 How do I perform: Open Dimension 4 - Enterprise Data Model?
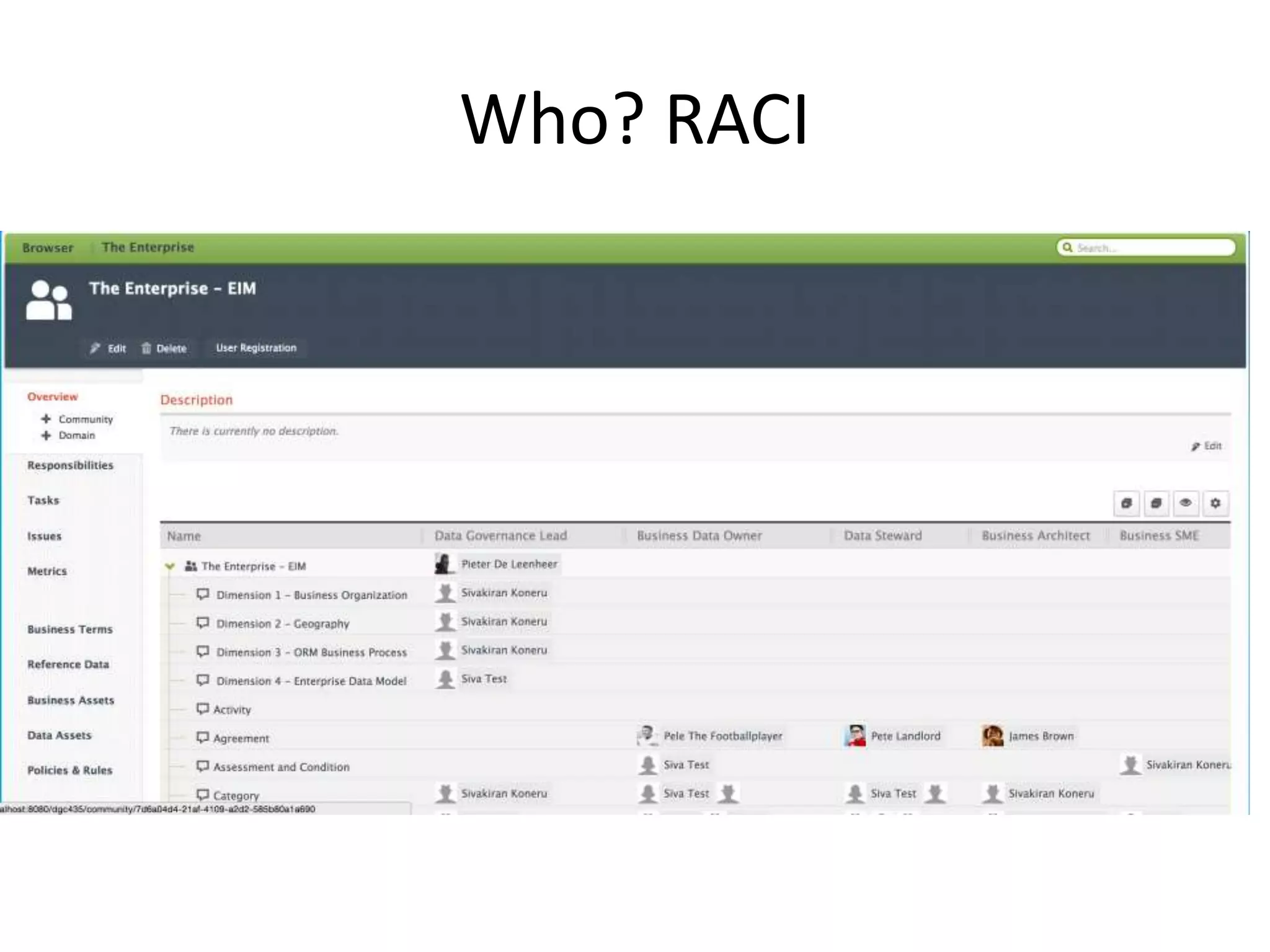(311, 681)
